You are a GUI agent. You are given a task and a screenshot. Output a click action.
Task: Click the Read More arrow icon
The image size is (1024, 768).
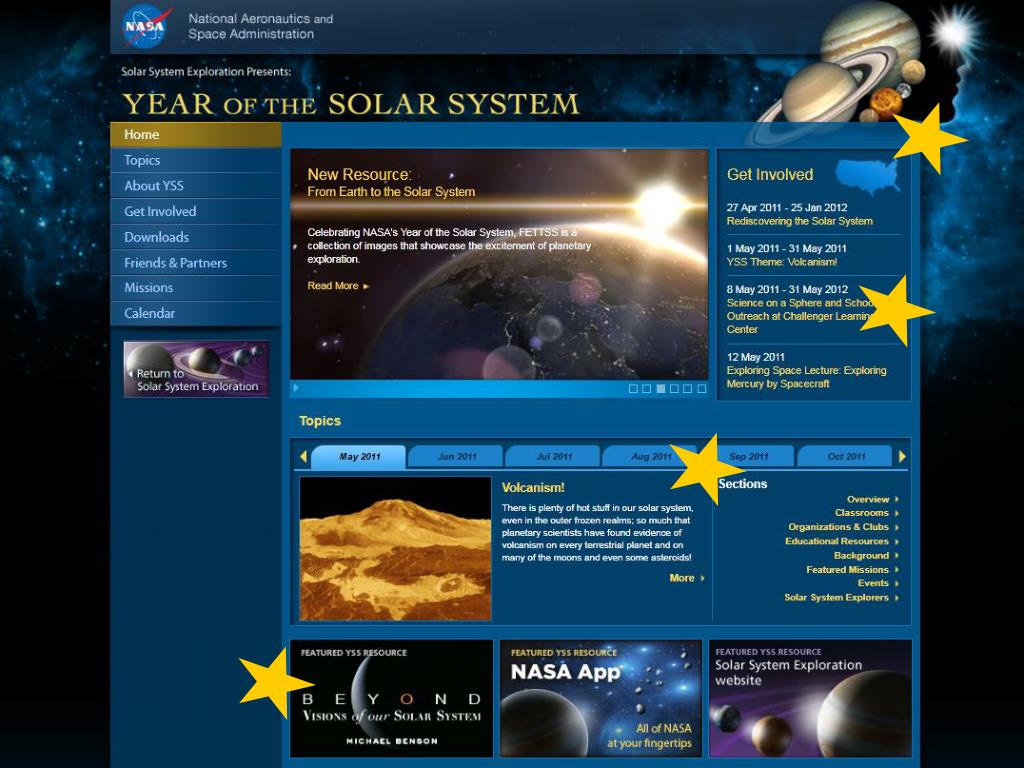[x=366, y=287]
